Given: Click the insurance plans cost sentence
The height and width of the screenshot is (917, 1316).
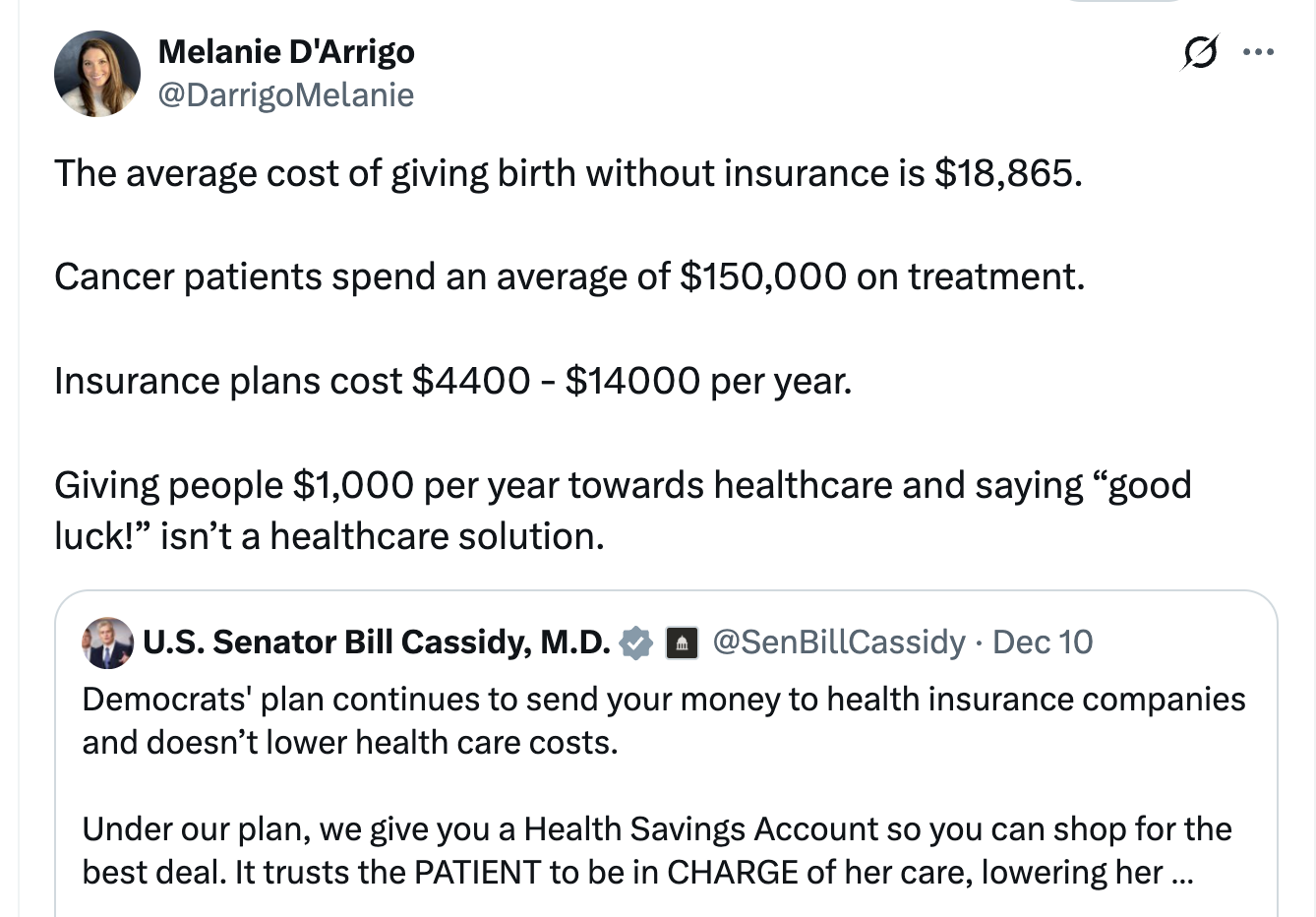Looking at the screenshot, I should [x=452, y=381].
